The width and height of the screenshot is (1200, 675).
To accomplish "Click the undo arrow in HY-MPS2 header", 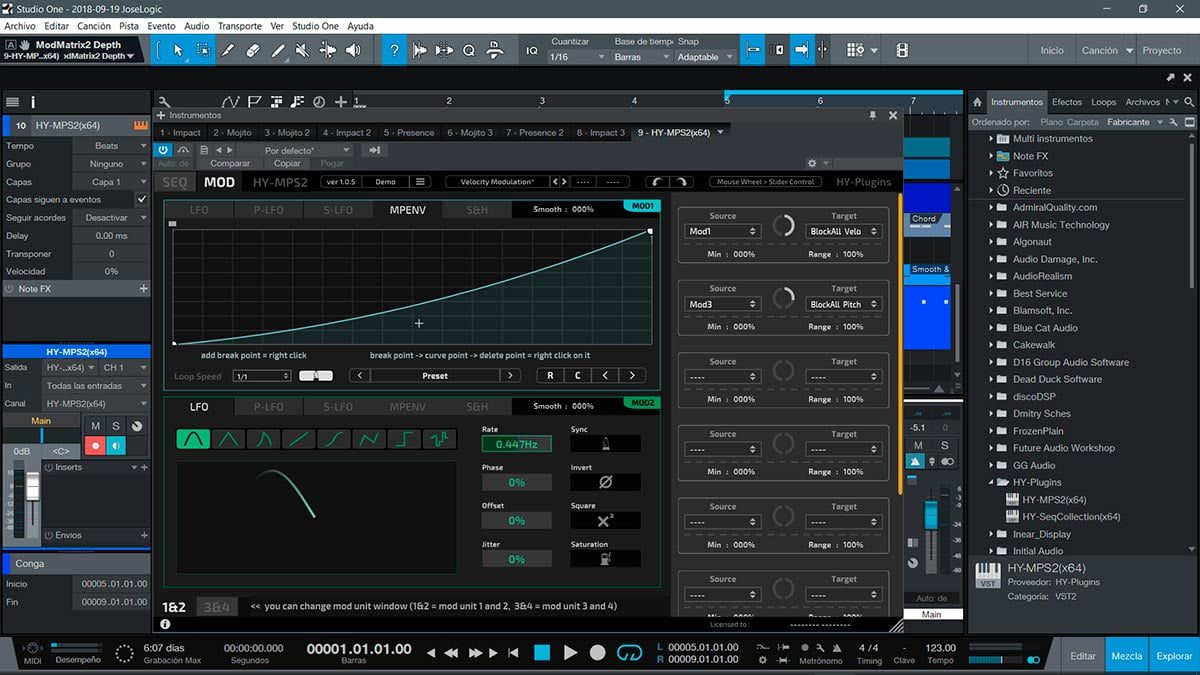I will (657, 182).
